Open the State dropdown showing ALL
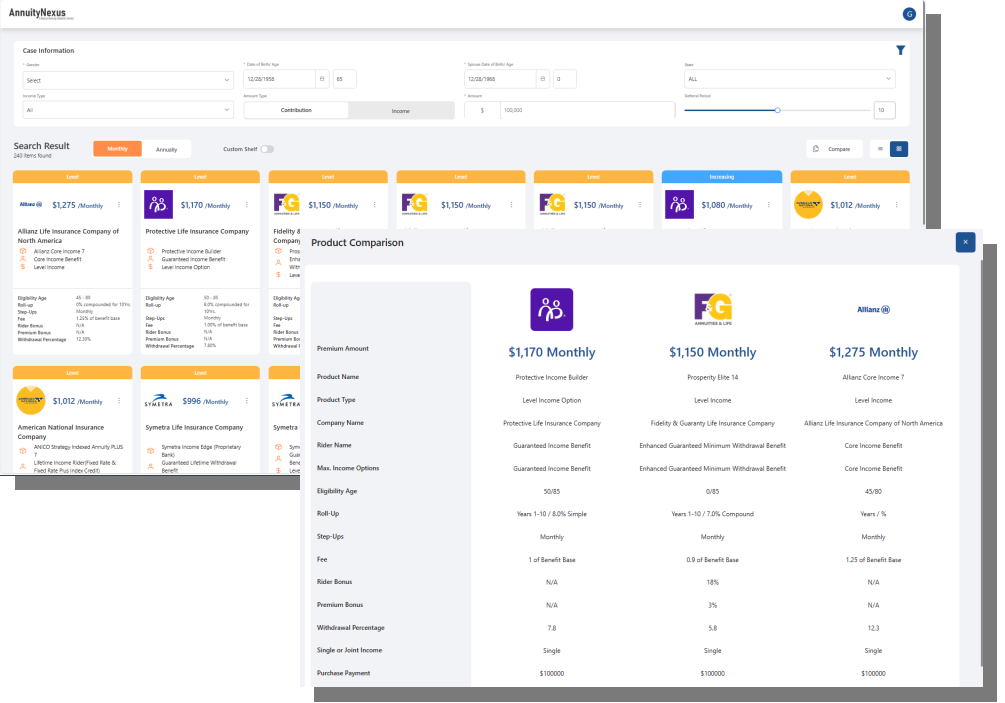Viewport: 1005px width, 703px height. tap(790, 79)
